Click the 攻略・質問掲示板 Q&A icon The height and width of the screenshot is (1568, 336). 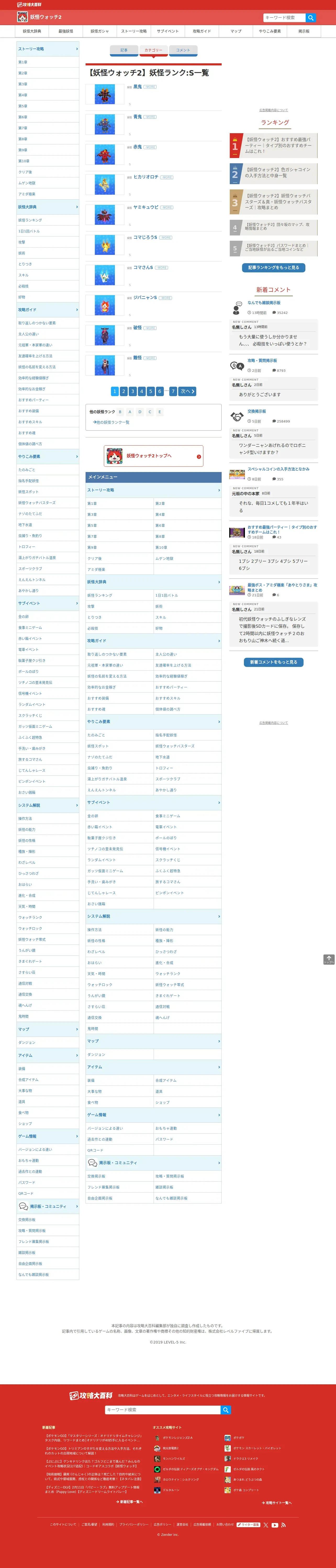pos(237,365)
